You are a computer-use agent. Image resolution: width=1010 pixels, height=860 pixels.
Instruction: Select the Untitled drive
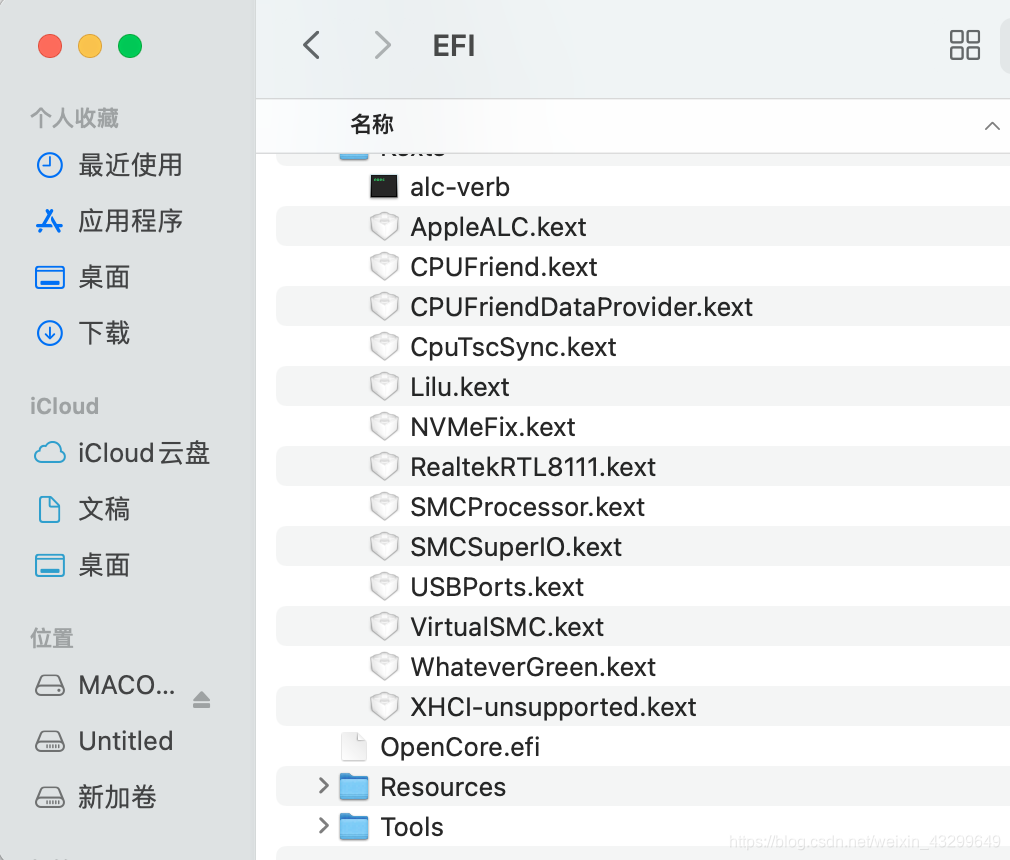pos(126,741)
